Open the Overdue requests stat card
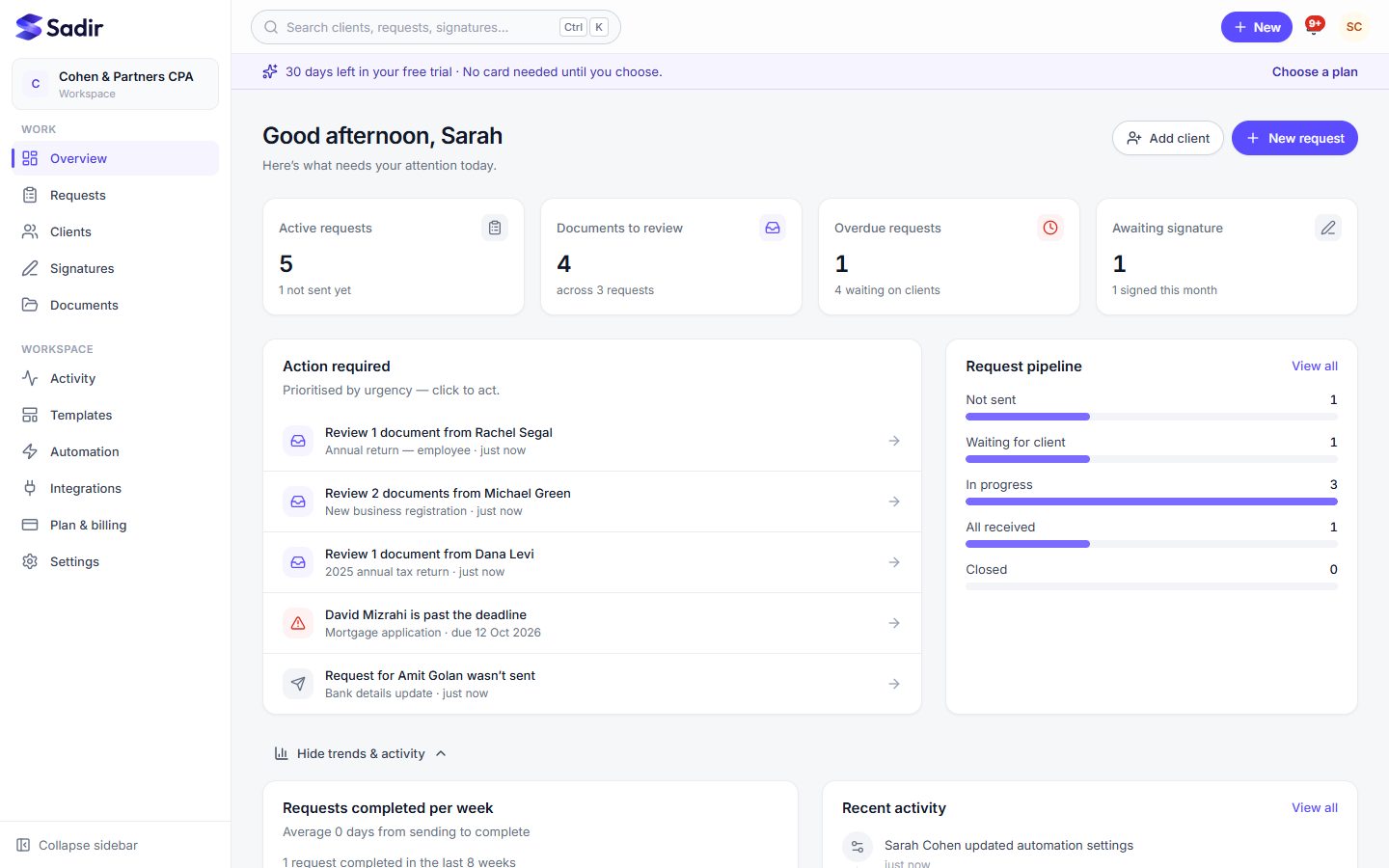 click(x=949, y=257)
